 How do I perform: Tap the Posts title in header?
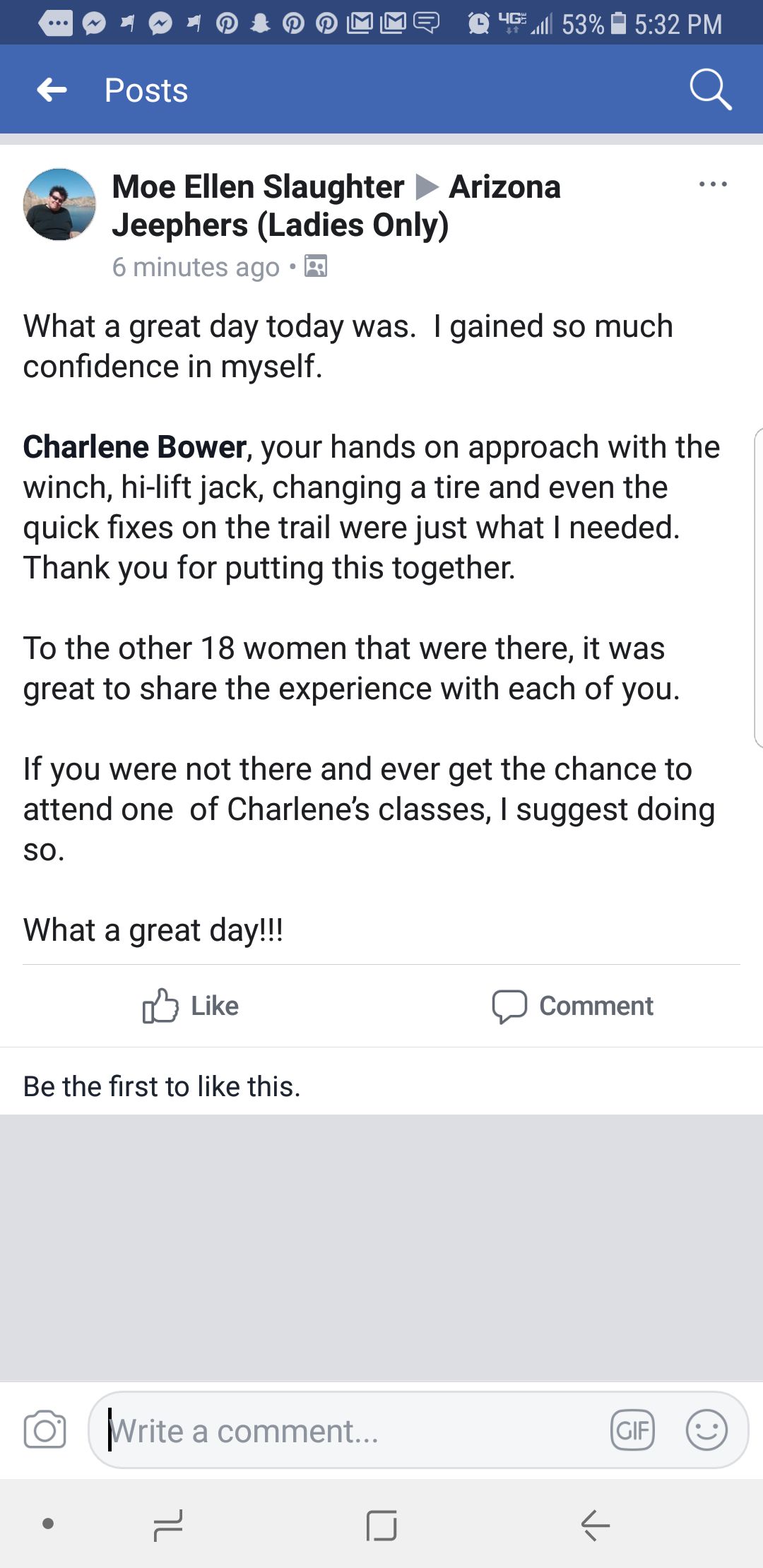(x=146, y=90)
